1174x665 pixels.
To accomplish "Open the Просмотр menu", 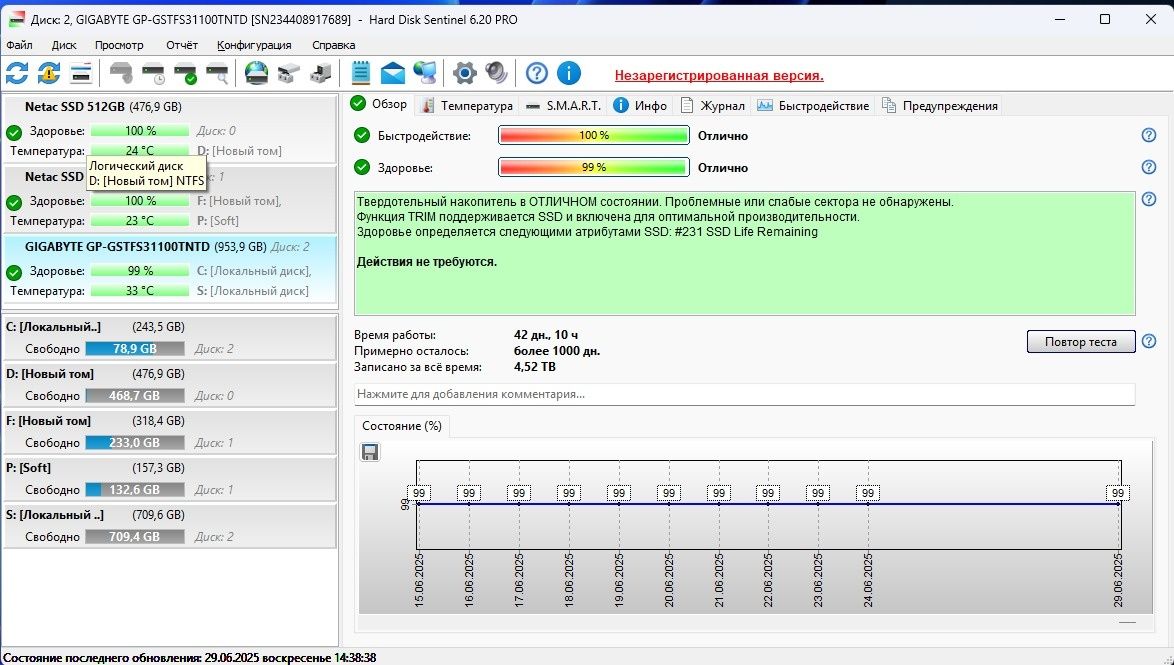I will pos(119,45).
